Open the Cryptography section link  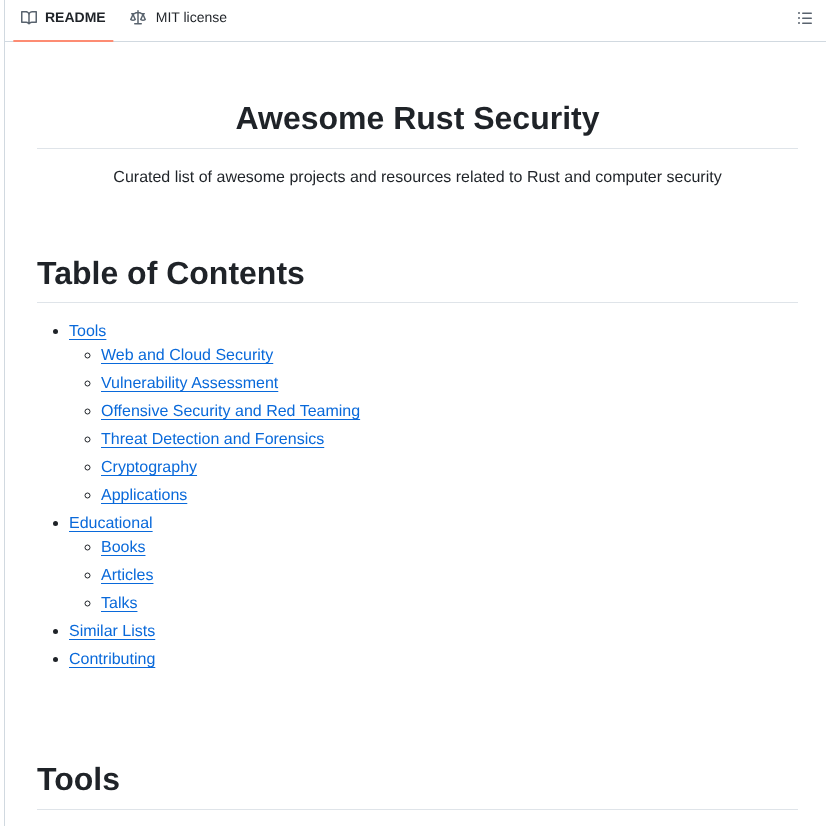(x=148, y=467)
